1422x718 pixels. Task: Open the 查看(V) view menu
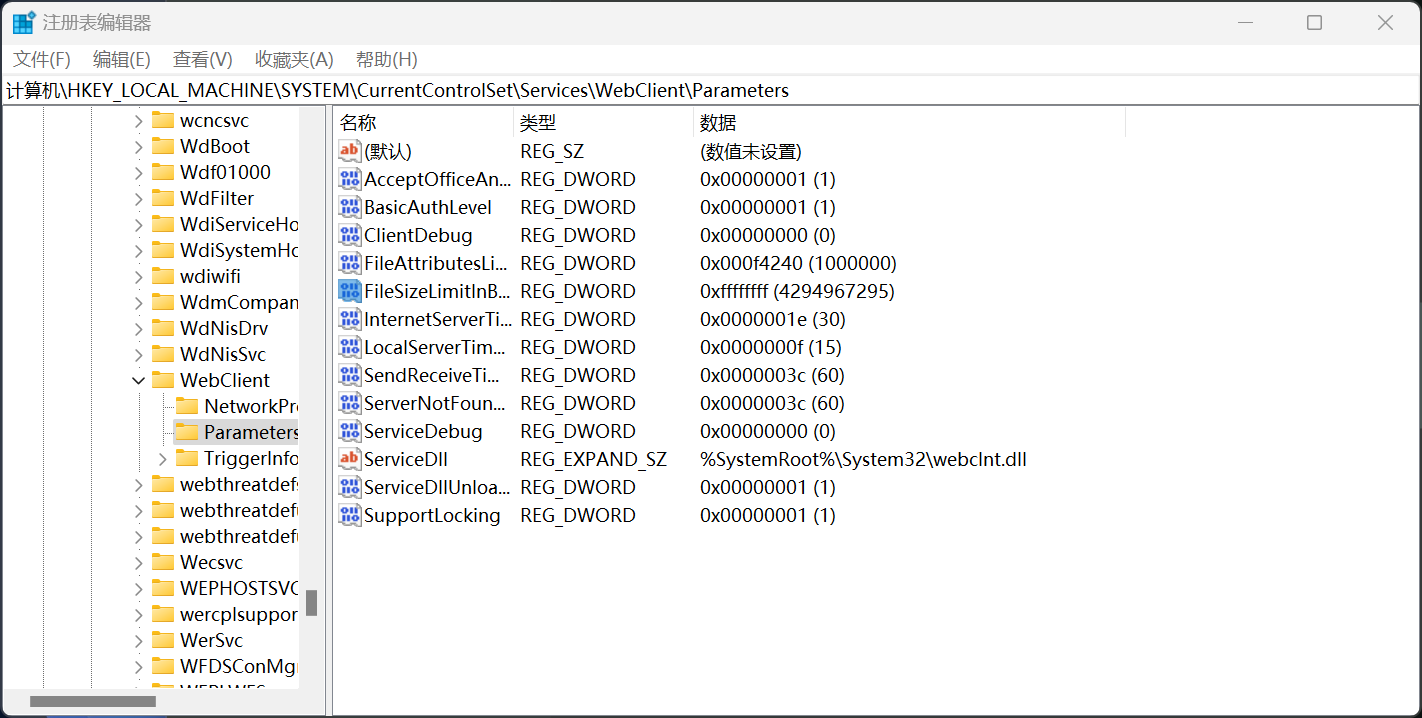pyautogui.click(x=202, y=59)
